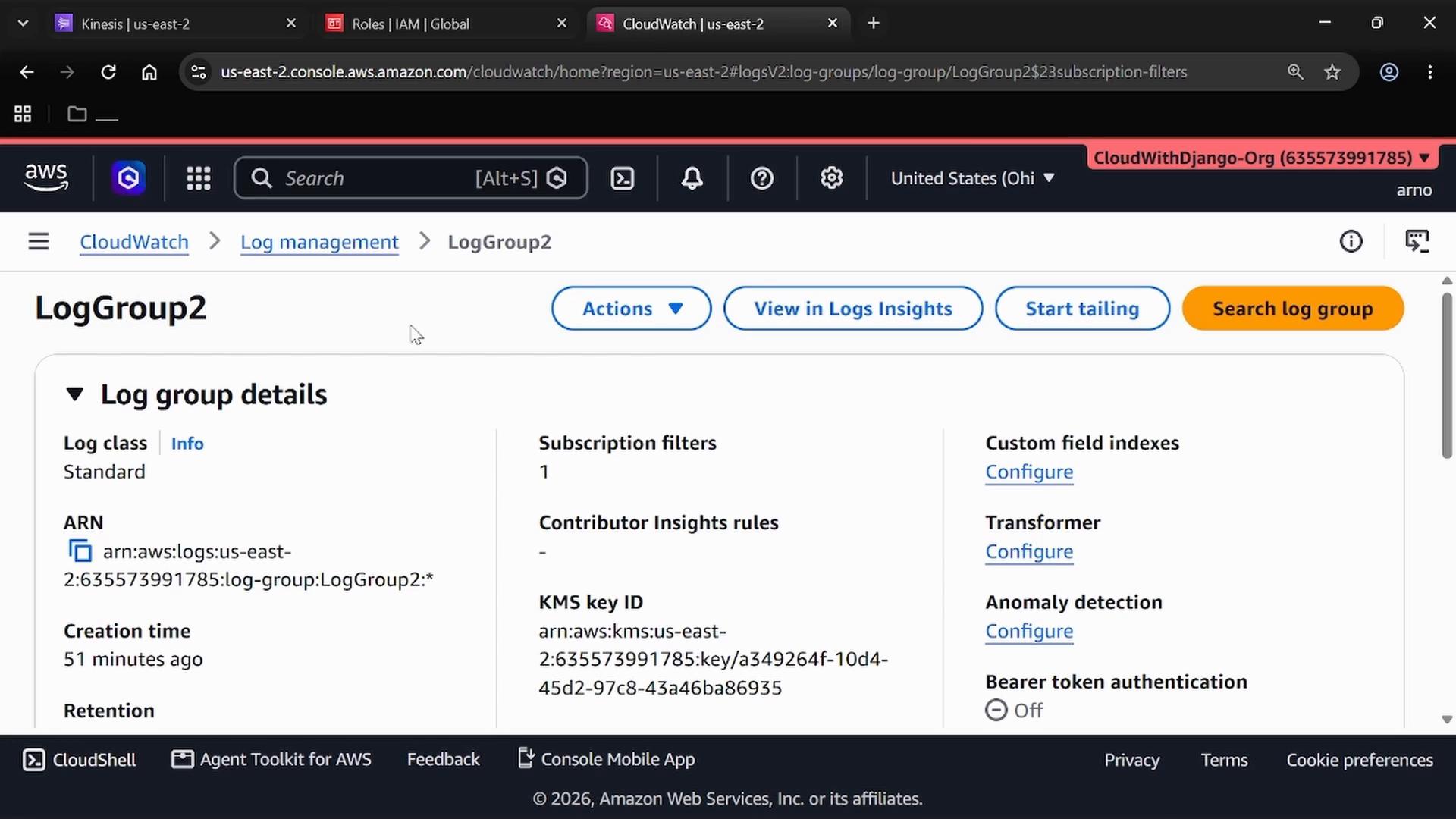The height and width of the screenshot is (819, 1456).
Task: Focus the AWS console Search field
Action: (410, 178)
